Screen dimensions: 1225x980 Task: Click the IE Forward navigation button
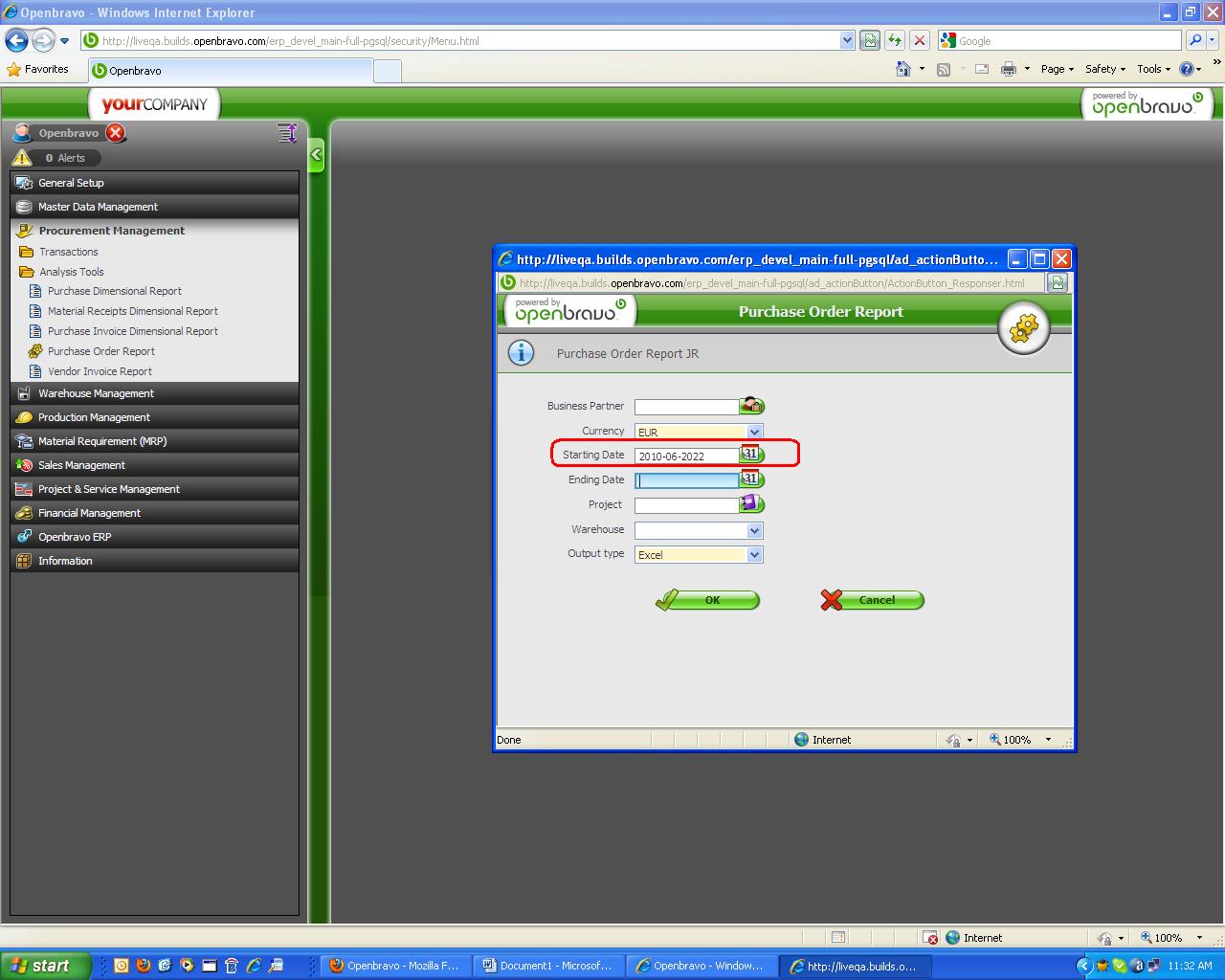coord(43,40)
